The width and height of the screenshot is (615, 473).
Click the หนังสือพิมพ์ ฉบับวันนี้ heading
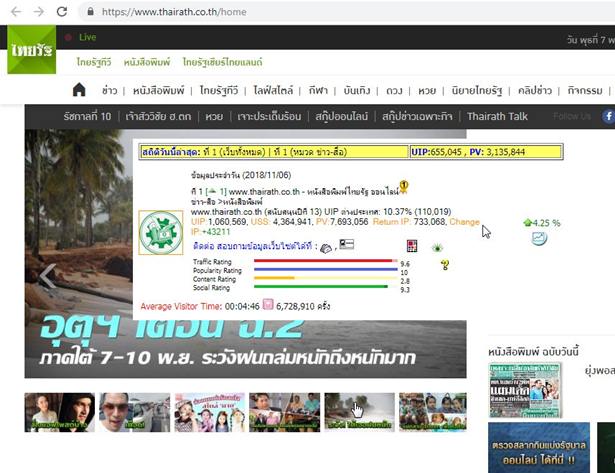(x=533, y=351)
